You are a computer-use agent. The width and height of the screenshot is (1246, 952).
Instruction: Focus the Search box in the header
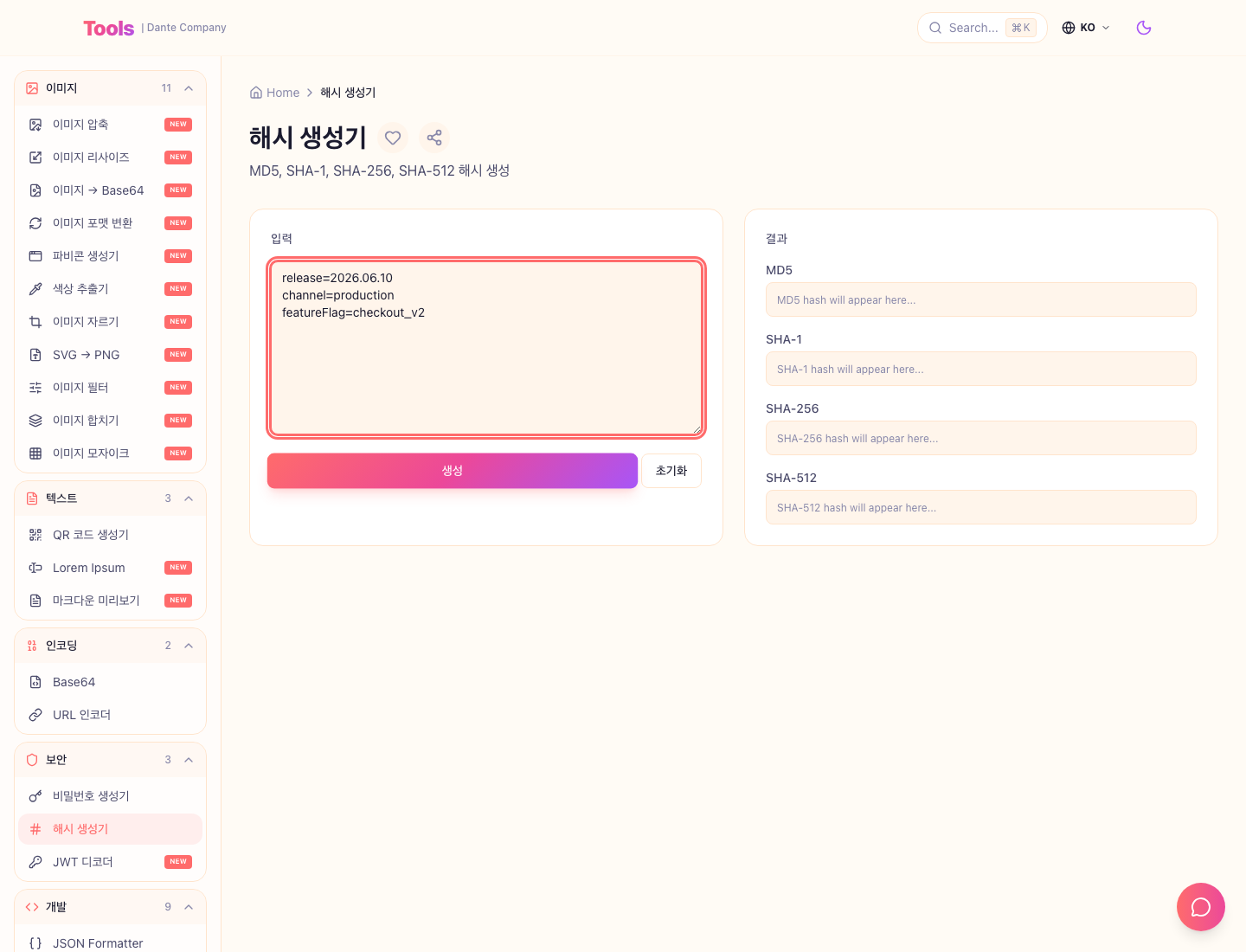point(982,28)
